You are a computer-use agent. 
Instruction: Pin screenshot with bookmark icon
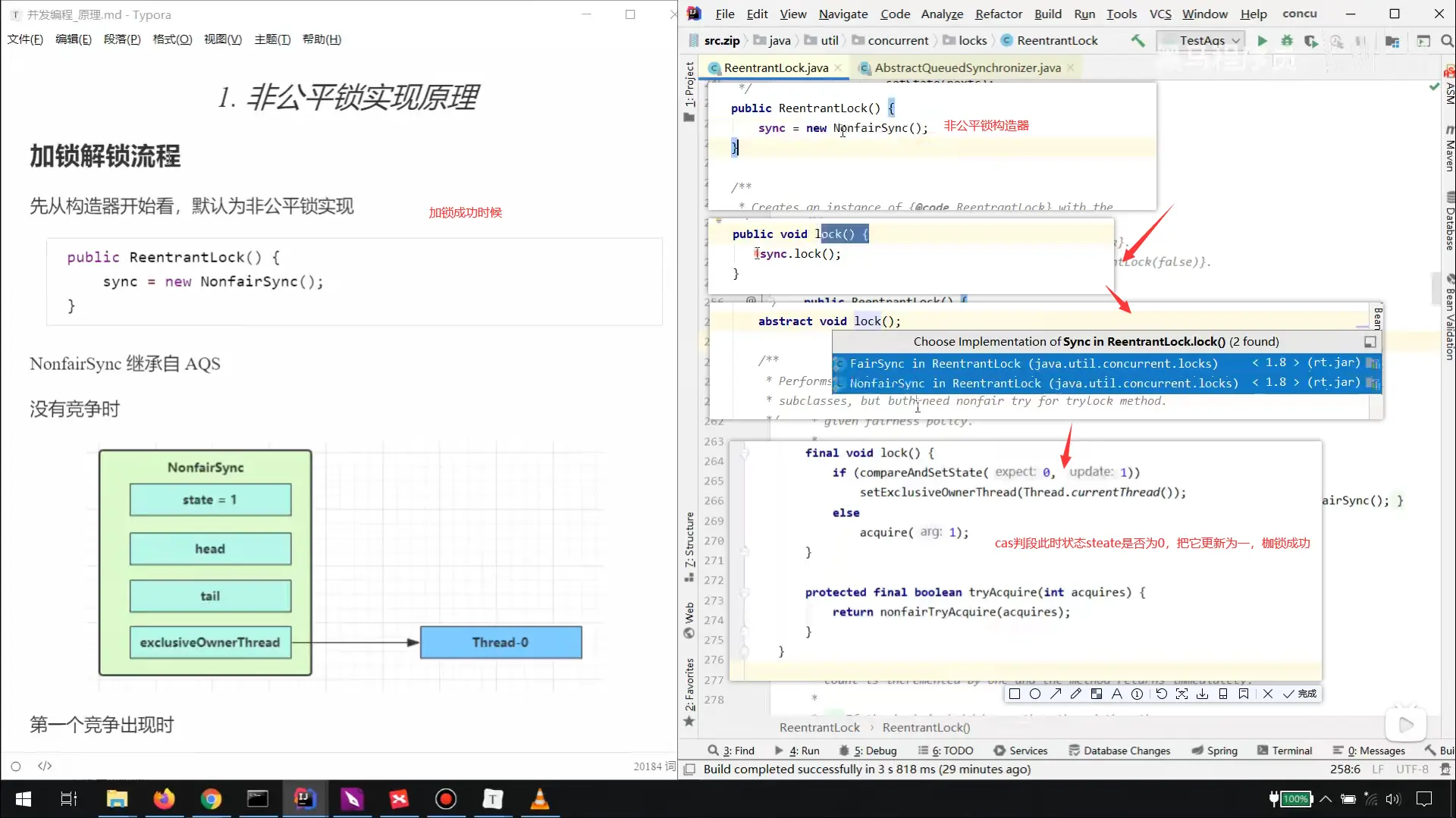[1244, 694]
